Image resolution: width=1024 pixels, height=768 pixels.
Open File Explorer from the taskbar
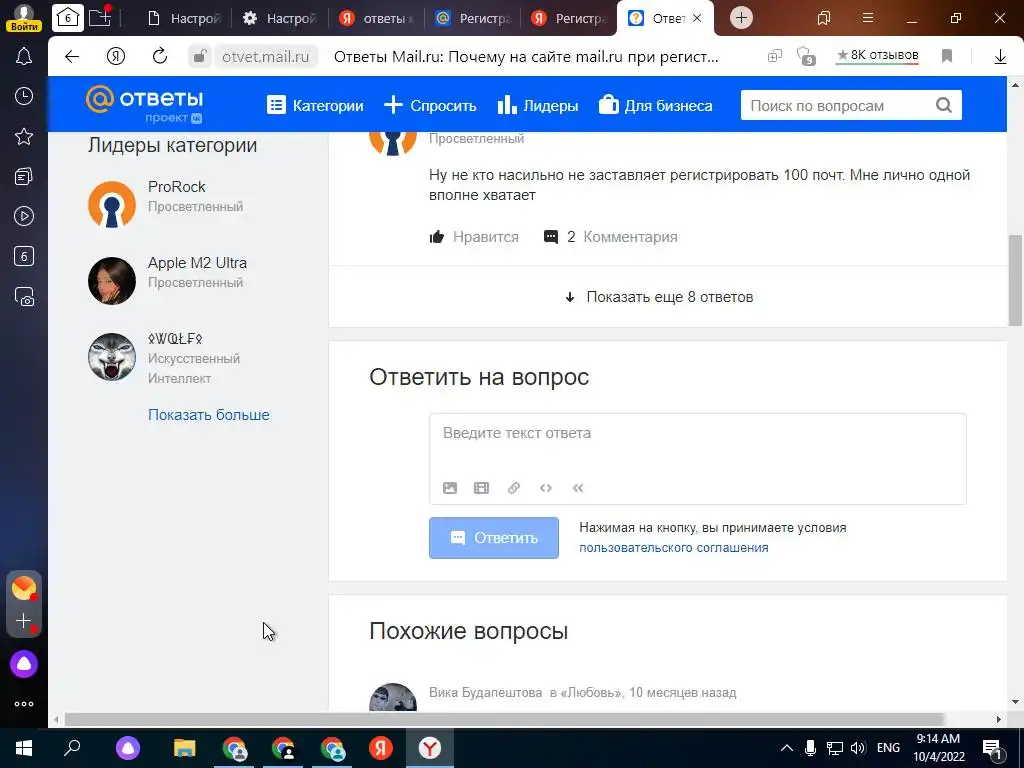coord(185,748)
